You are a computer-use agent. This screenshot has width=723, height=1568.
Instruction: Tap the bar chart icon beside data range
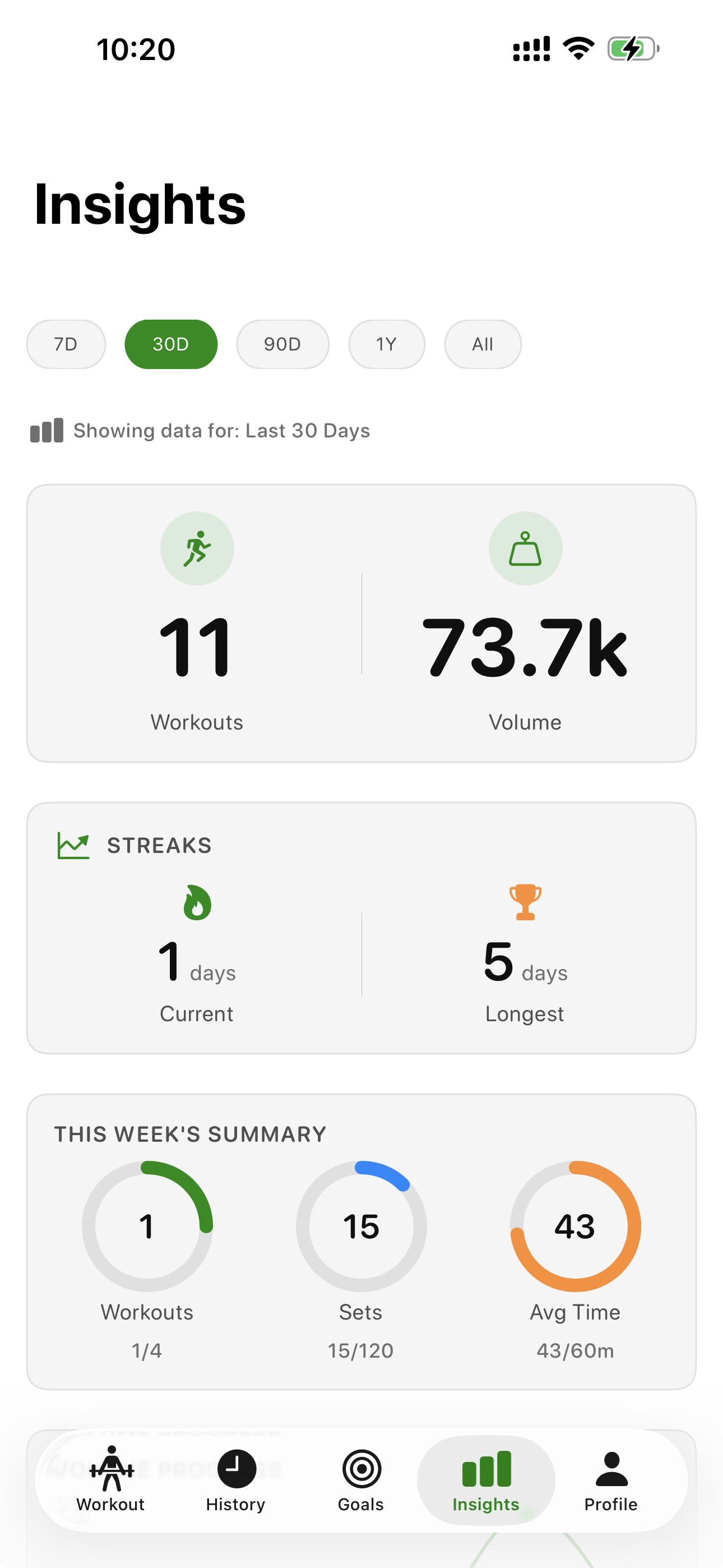coord(47,430)
